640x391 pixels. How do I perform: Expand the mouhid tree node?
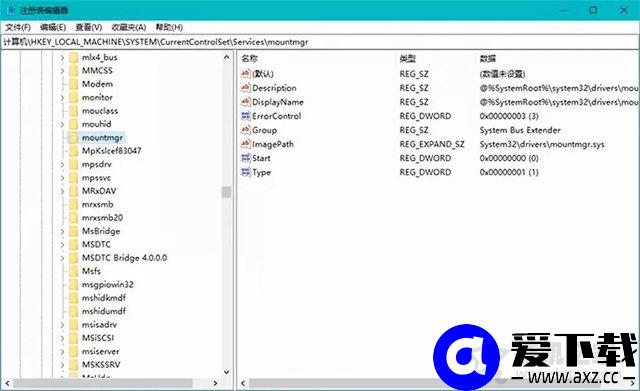click(62, 124)
